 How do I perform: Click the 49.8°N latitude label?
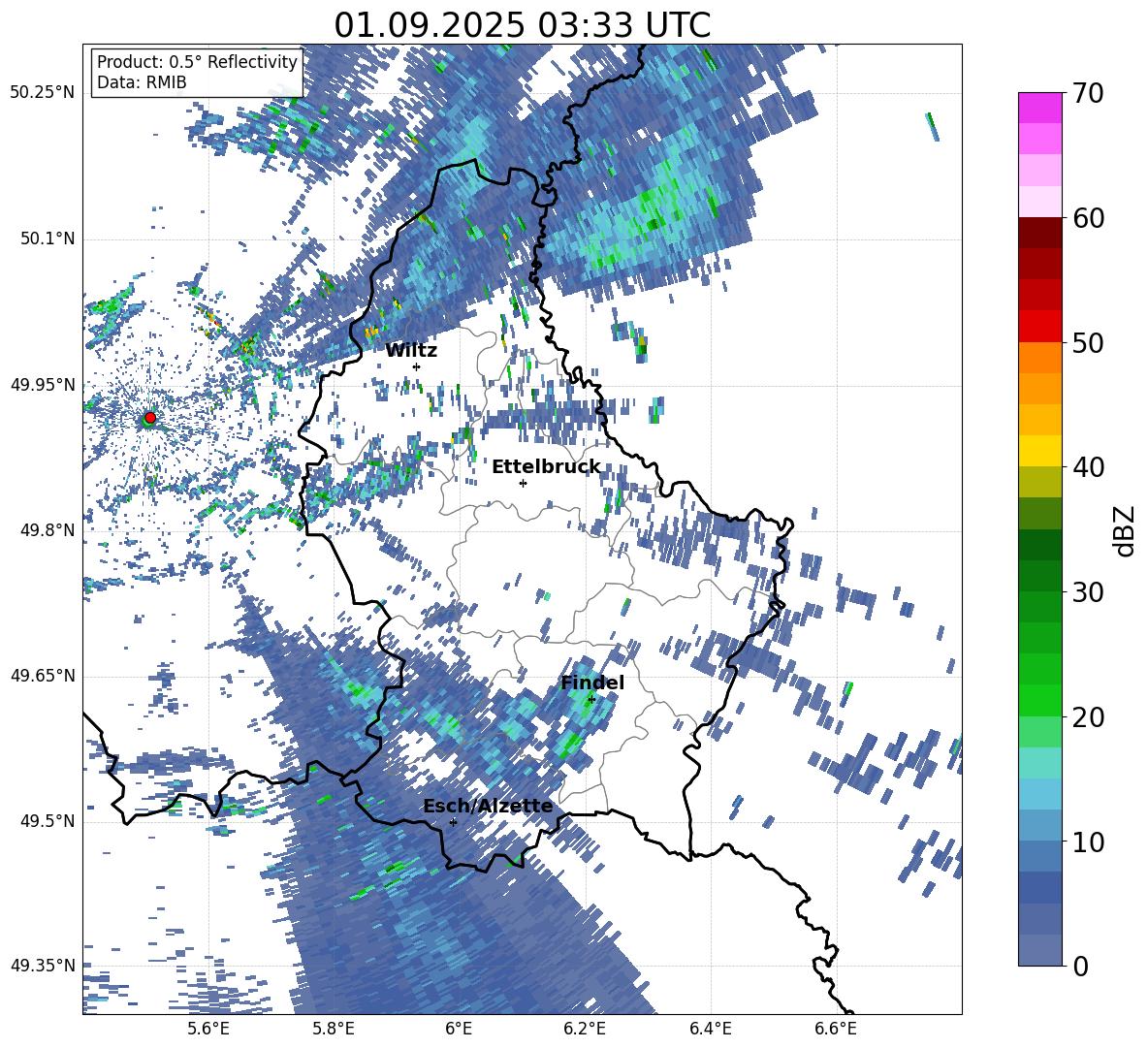point(47,530)
